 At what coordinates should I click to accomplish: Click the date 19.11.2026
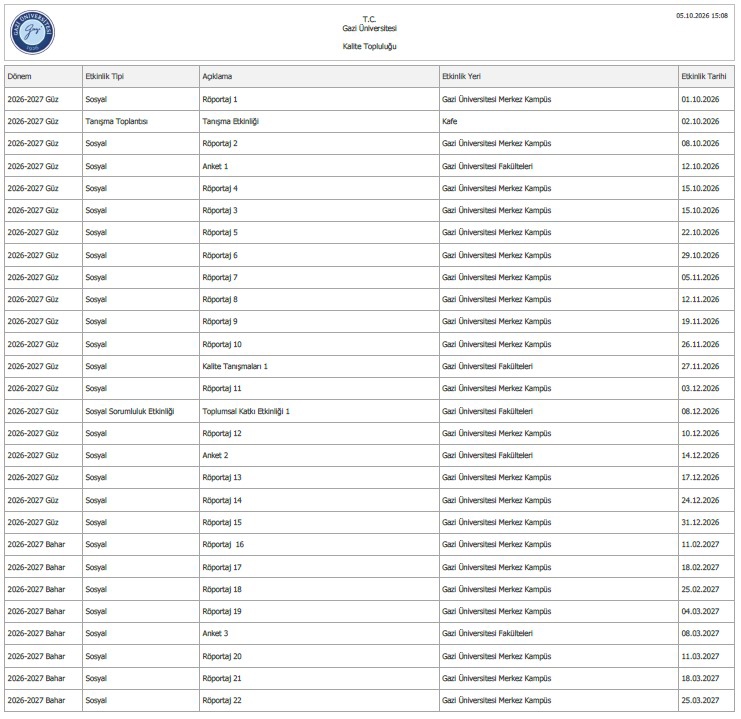pos(700,321)
